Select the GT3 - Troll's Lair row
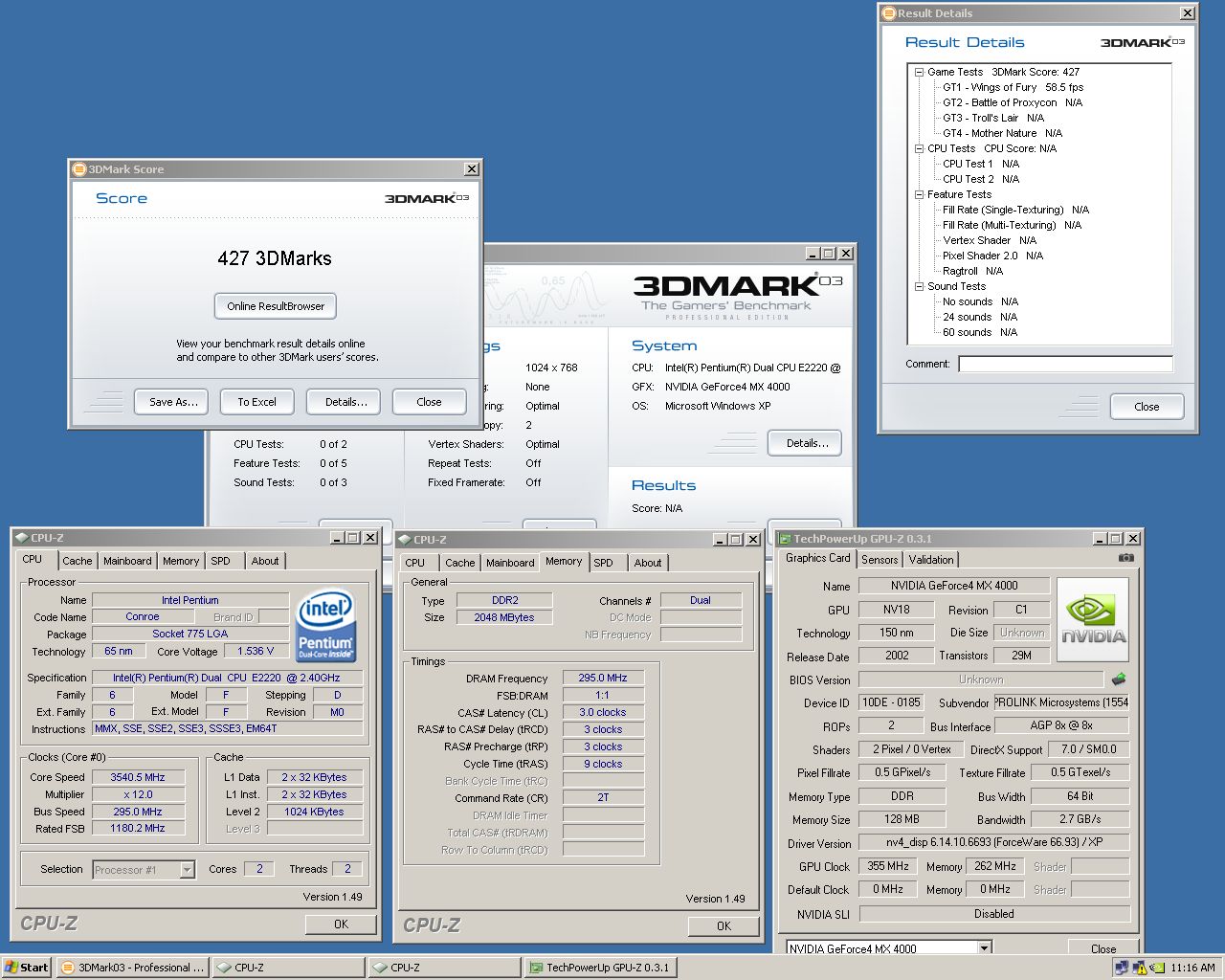Viewport: 1225px width, 980px height. (992, 118)
